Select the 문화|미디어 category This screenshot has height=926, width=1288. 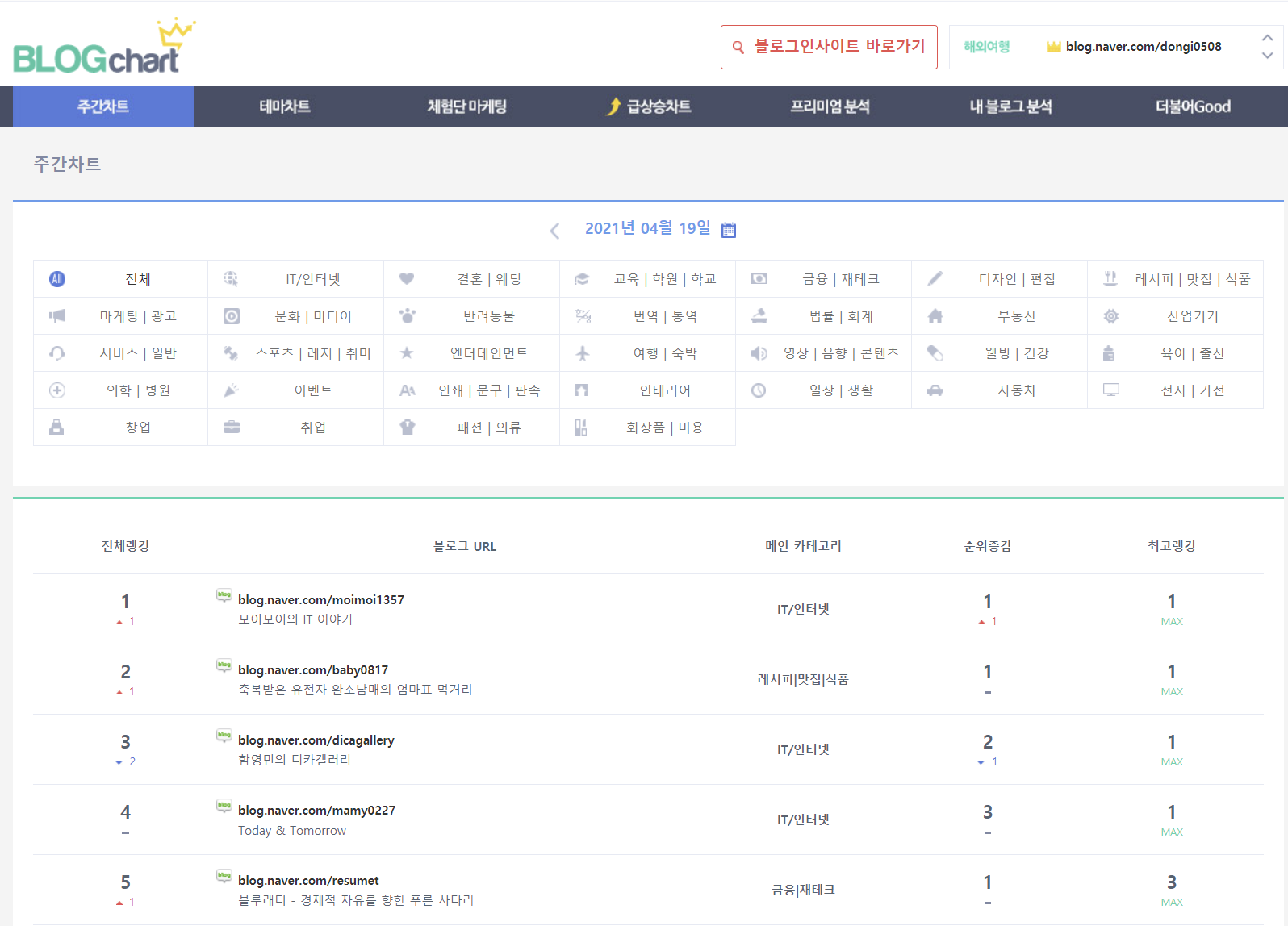[x=313, y=316]
